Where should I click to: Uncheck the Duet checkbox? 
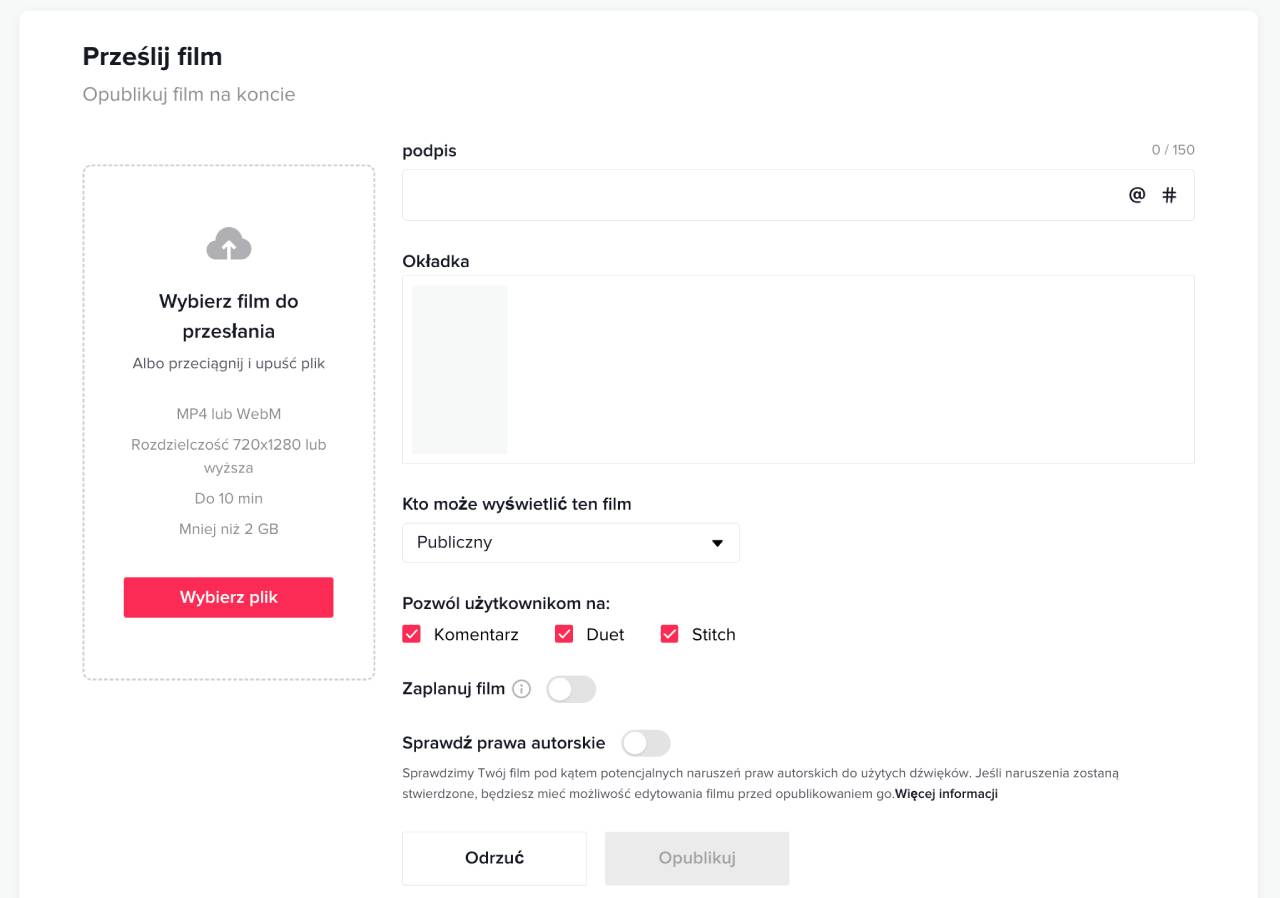(564, 634)
